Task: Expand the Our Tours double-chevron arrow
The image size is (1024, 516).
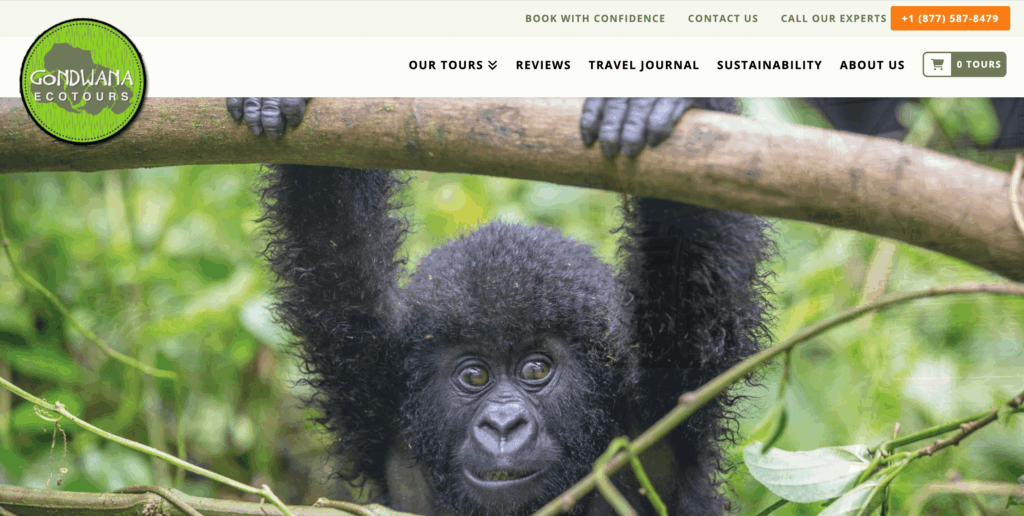Action: click(x=492, y=65)
